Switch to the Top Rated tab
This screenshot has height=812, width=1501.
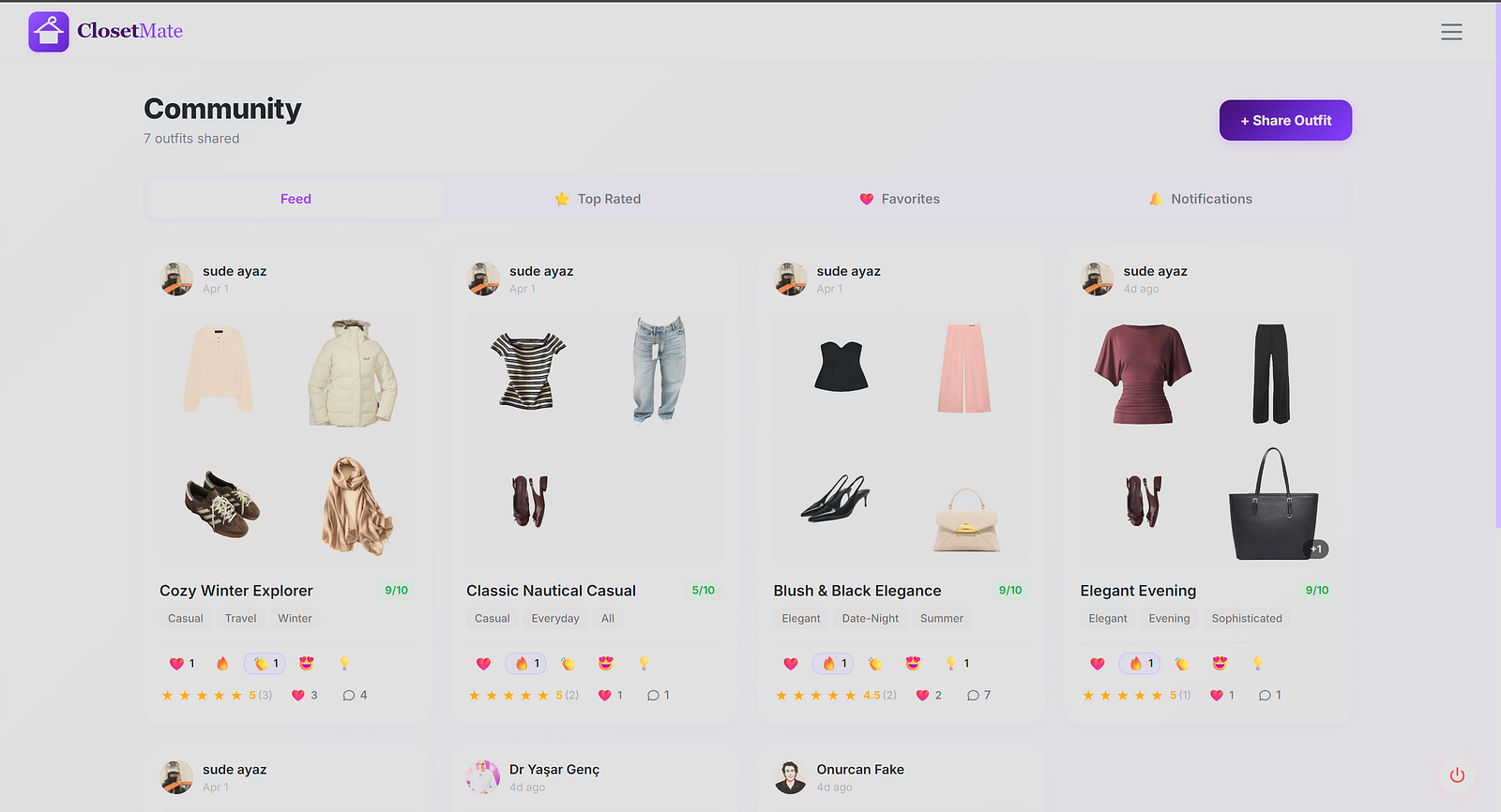pyautogui.click(x=598, y=199)
